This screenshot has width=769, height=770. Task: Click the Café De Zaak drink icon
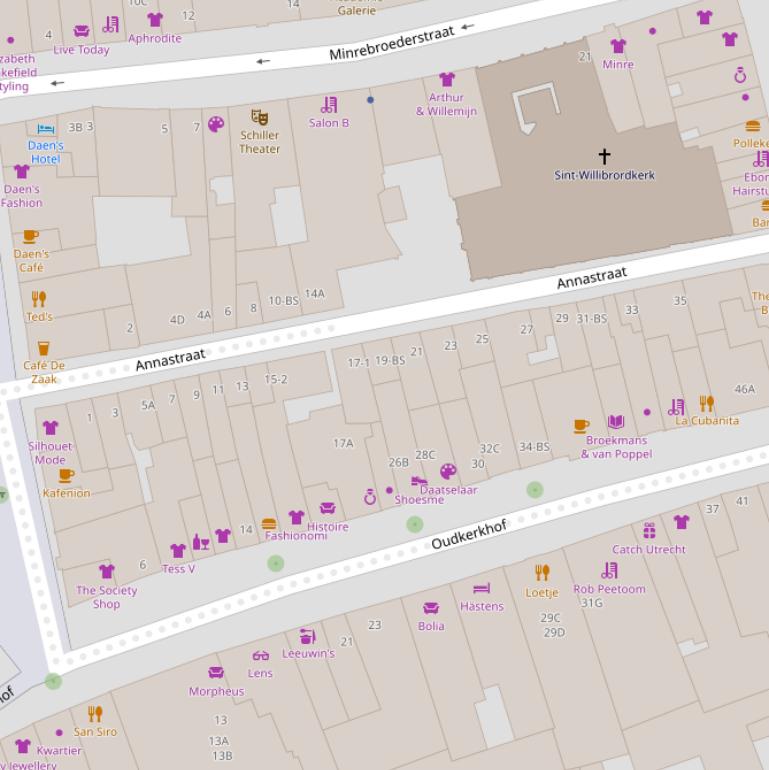(x=43, y=349)
